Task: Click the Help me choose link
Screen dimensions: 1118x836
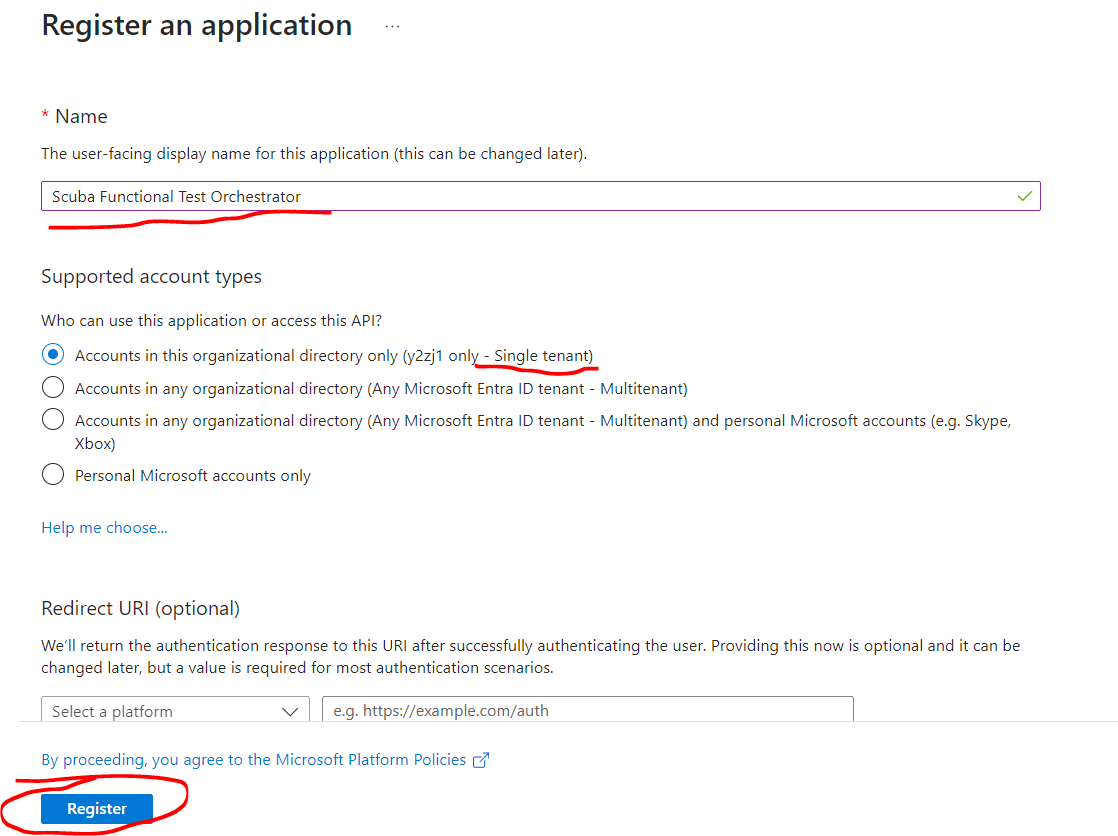Action: (x=104, y=527)
